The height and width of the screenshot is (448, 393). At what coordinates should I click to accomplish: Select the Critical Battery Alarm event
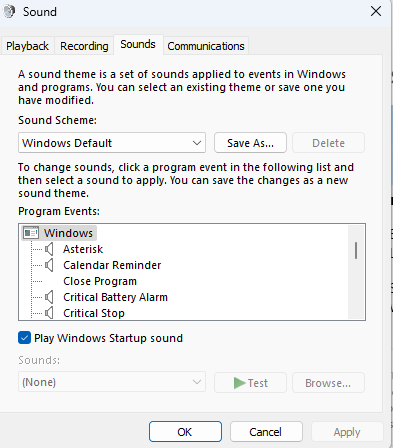coord(115,297)
